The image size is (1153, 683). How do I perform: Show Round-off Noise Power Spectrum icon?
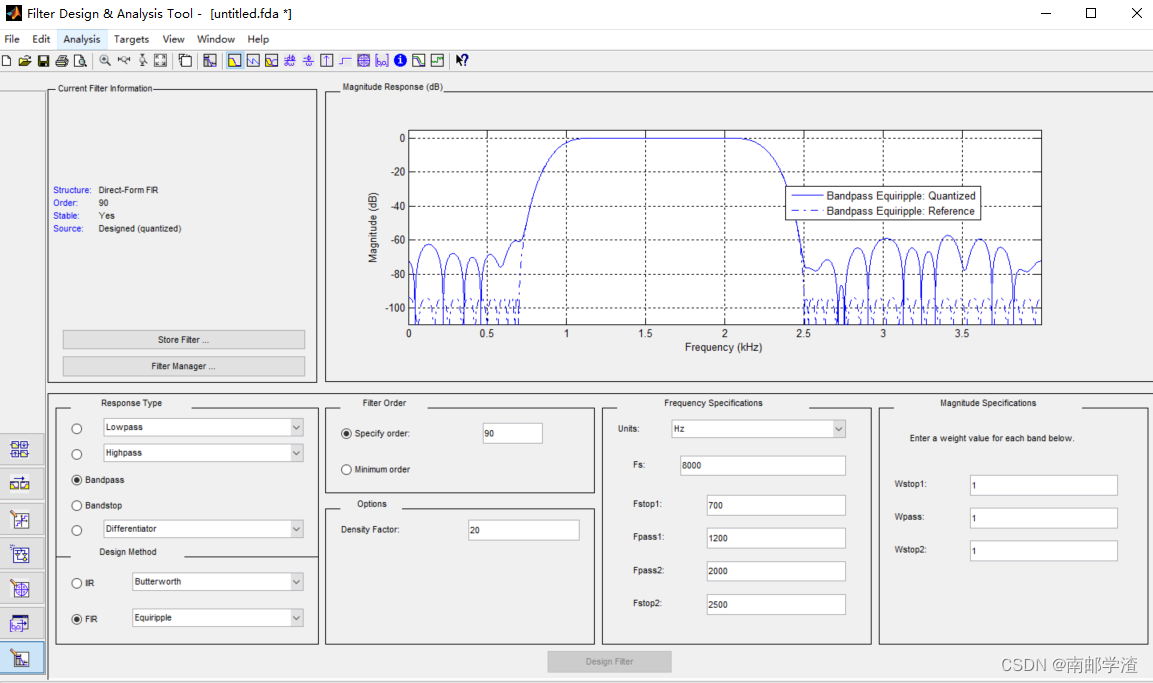point(437,60)
